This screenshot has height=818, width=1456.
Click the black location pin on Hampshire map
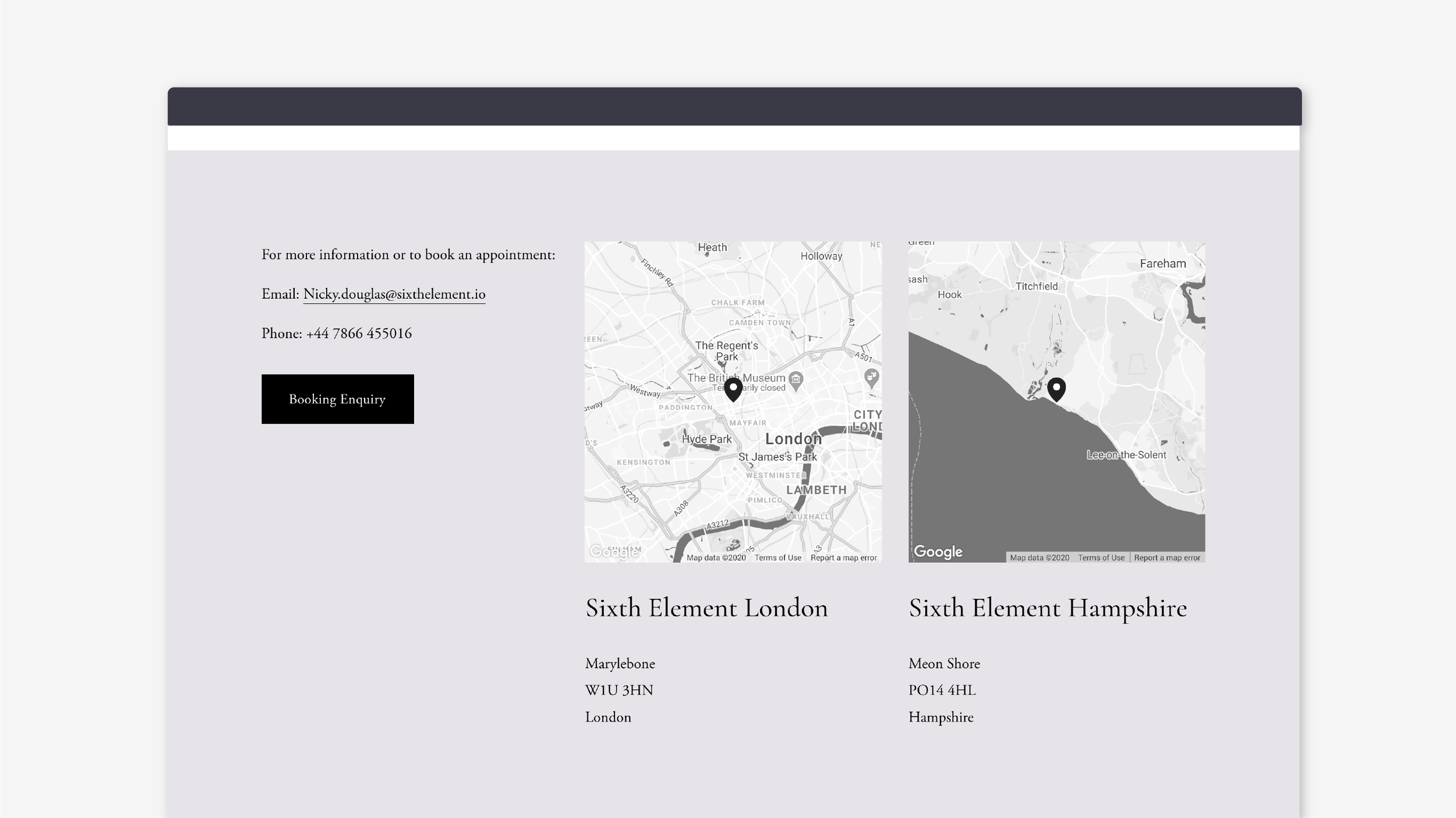point(1056,388)
